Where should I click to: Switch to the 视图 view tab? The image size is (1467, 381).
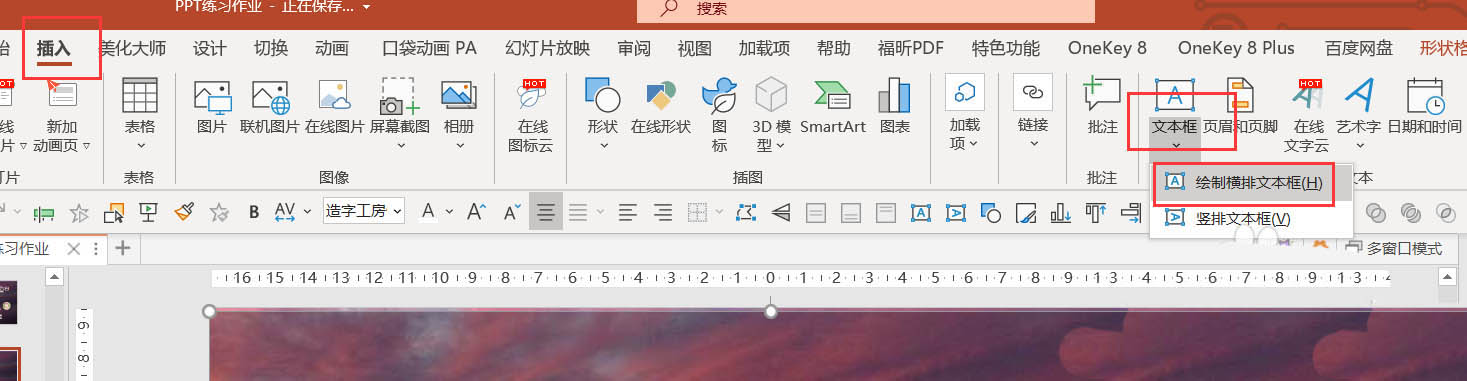point(694,48)
